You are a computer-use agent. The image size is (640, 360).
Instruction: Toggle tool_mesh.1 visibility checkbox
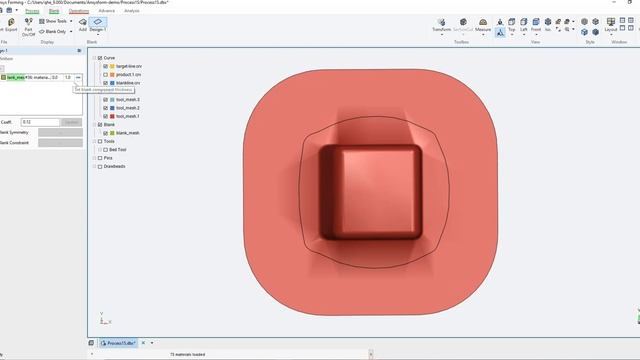105,116
